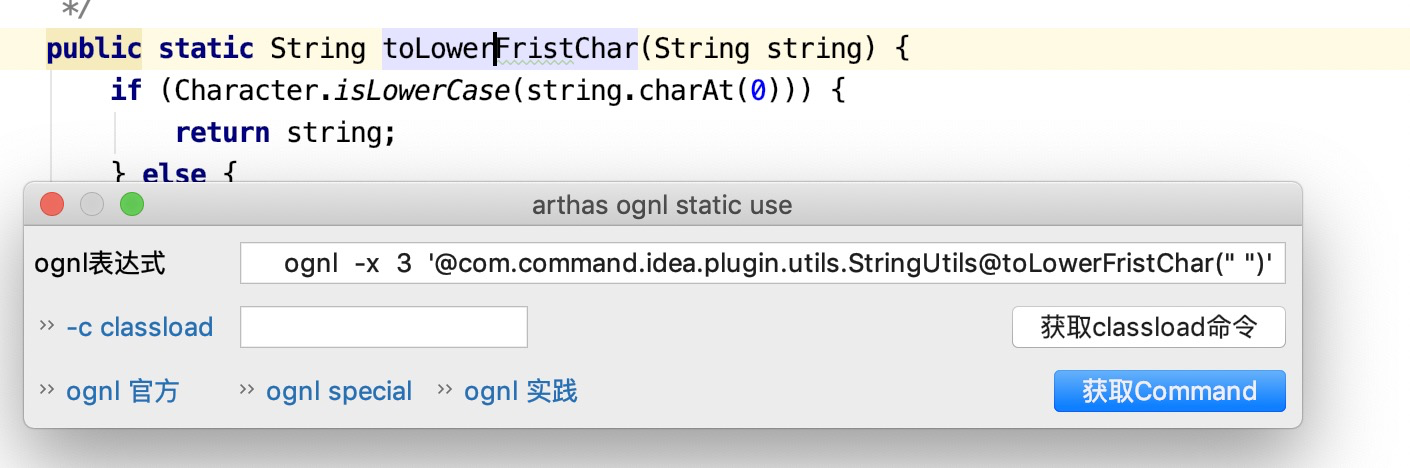Open the ognl 实践 link
1410x468 pixels.
[x=520, y=391]
